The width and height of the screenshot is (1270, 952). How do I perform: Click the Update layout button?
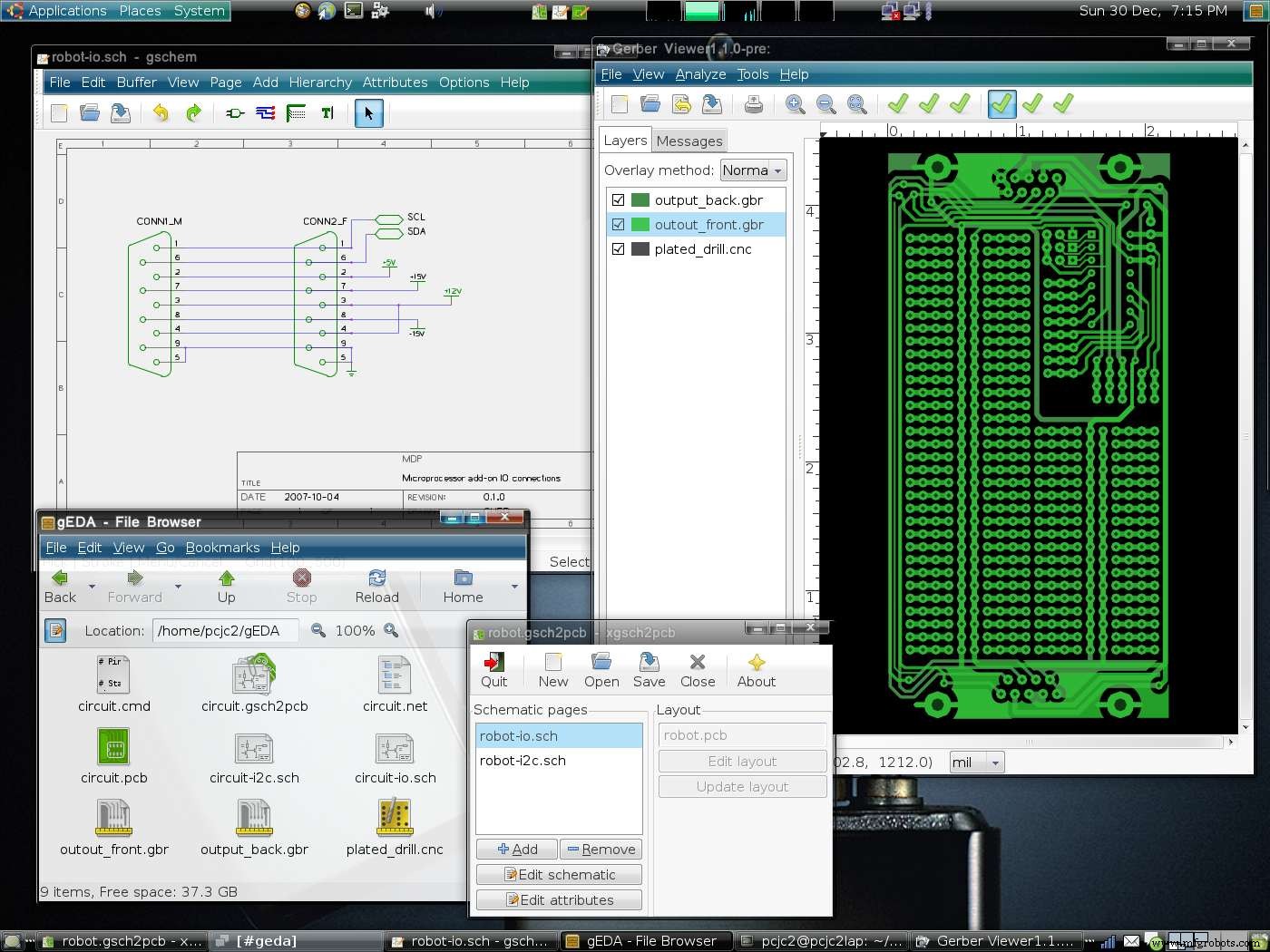pyautogui.click(x=741, y=786)
